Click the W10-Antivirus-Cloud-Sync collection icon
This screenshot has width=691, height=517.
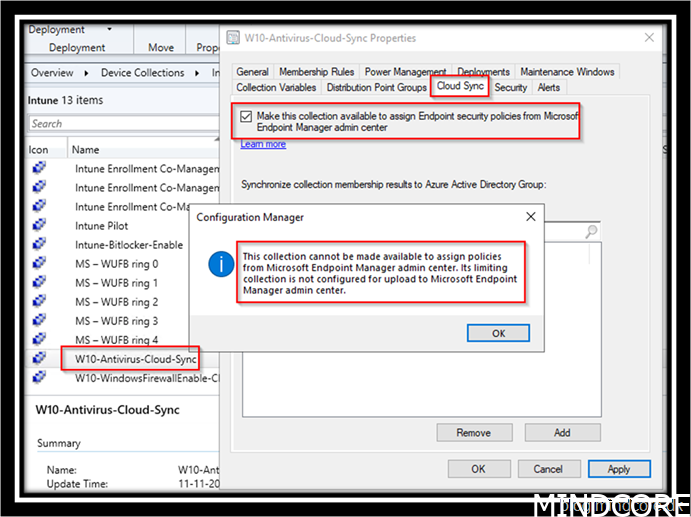39,358
